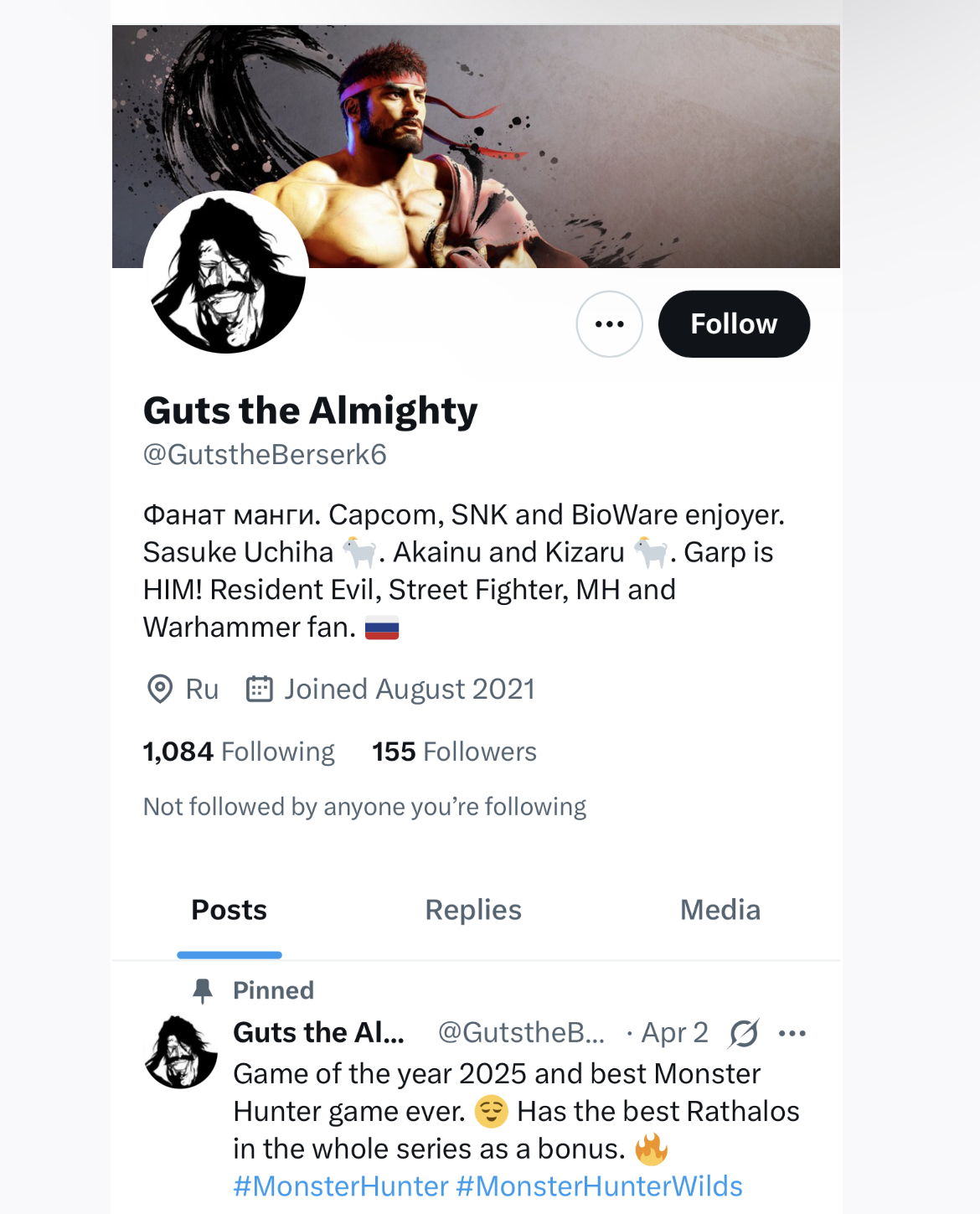Select the Posts tab
980x1214 pixels.
pyautogui.click(x=229, y=910)
